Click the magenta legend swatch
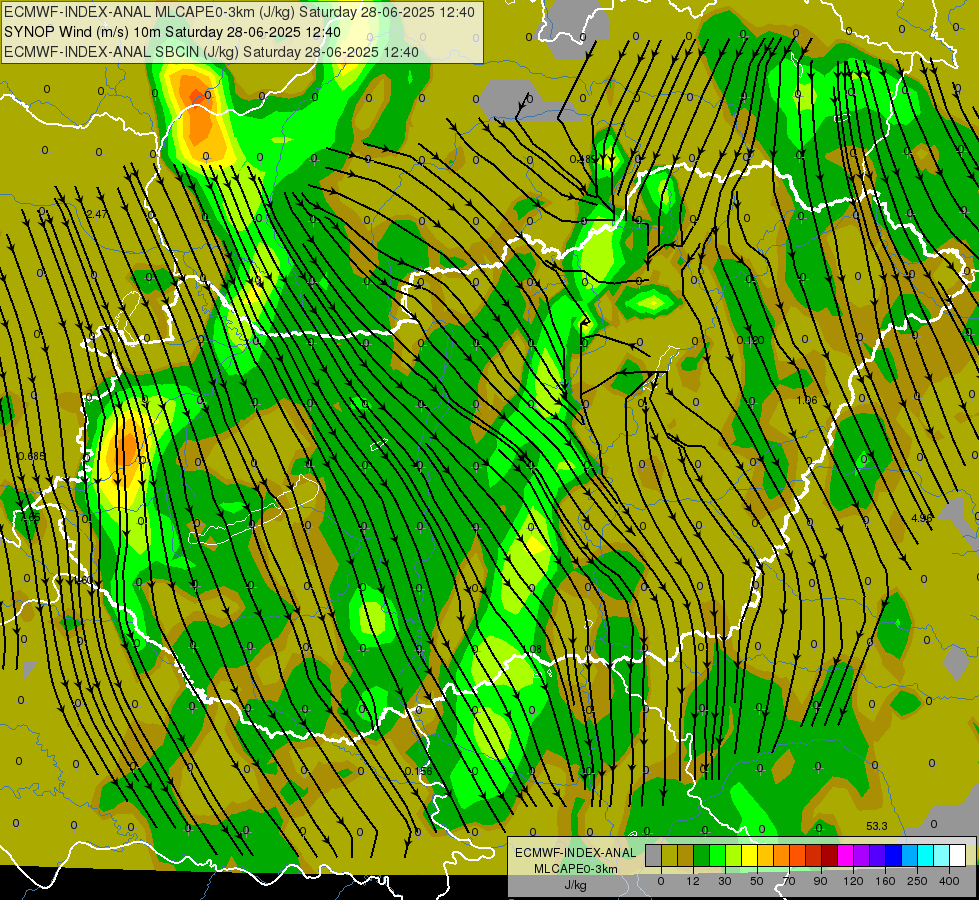This screenshot has height=900, width=979. (846, 855)
